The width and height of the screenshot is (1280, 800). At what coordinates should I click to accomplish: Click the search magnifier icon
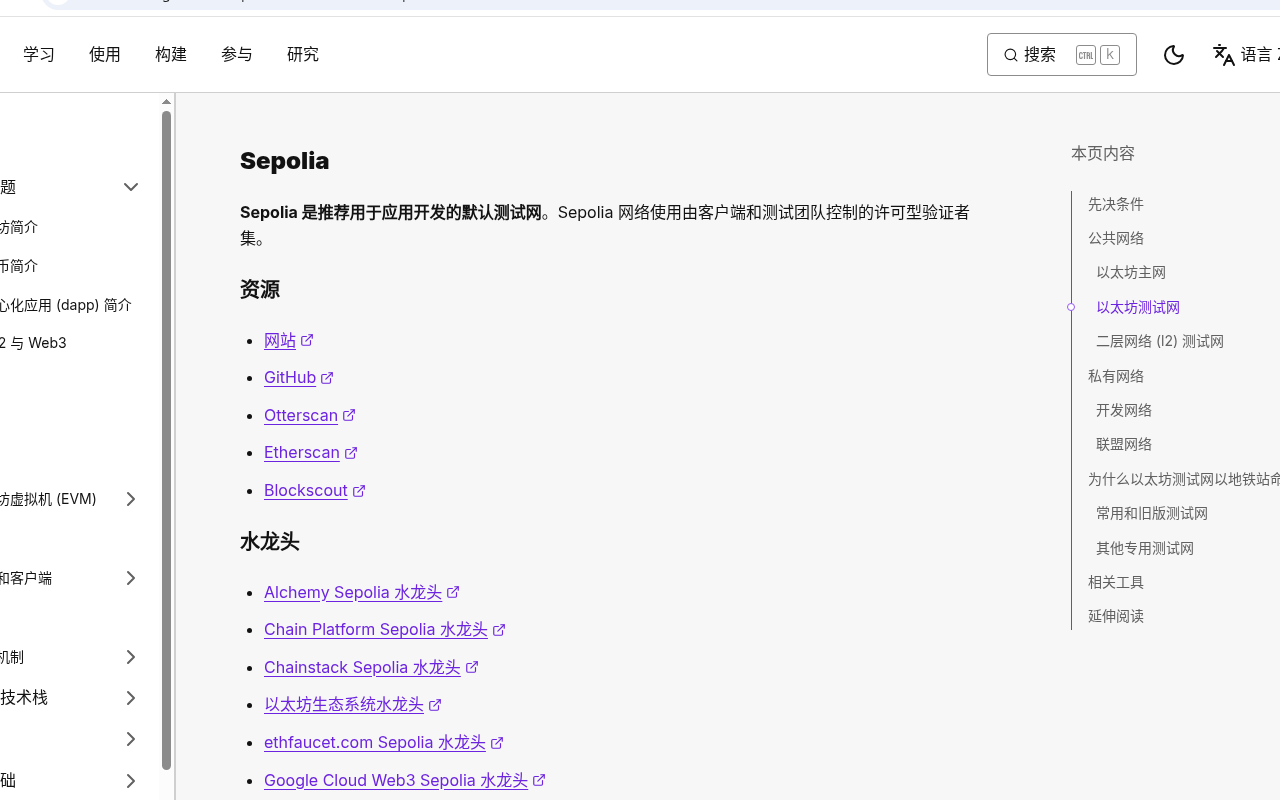pyautogui.click(x=1011, y=55)
